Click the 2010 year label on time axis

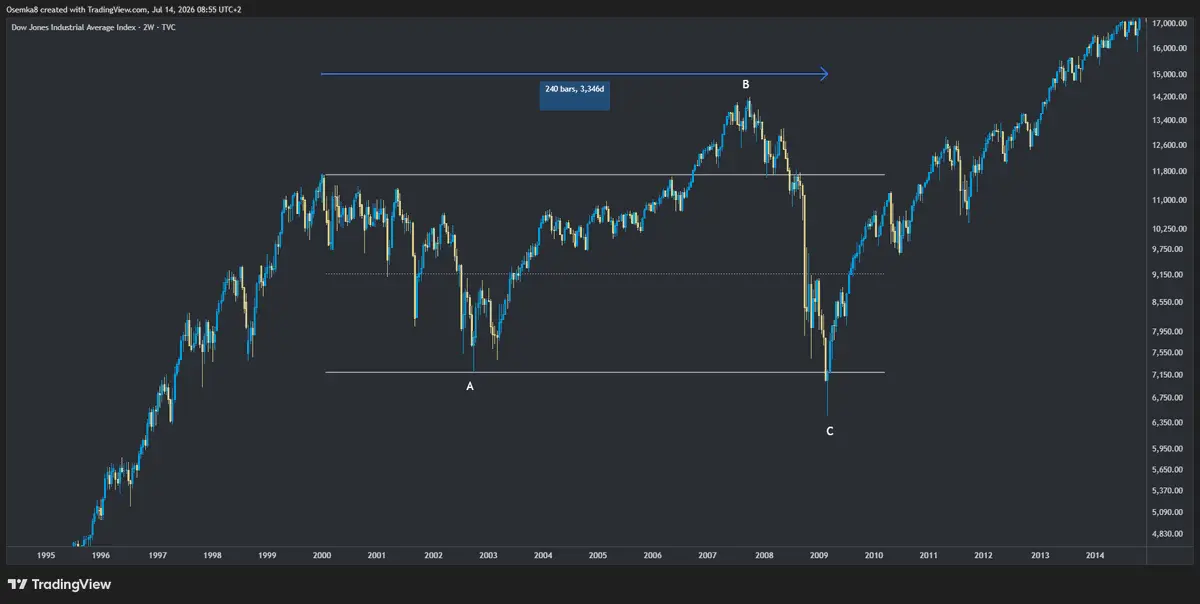[x=874, y=555]
